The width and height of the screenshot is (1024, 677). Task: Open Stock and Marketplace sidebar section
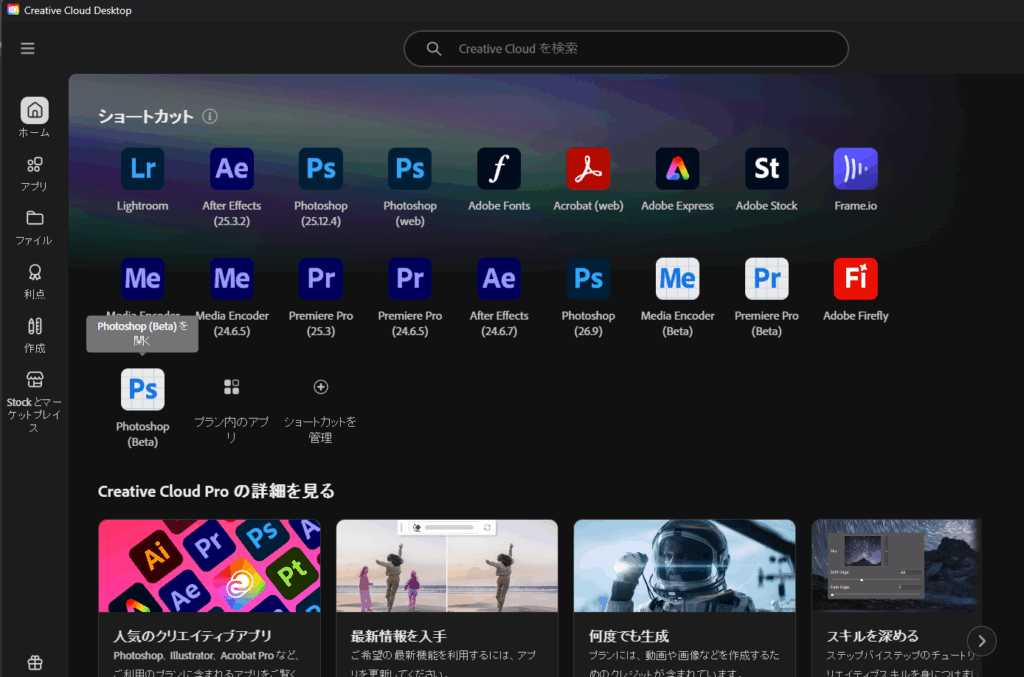click(34, 401)
